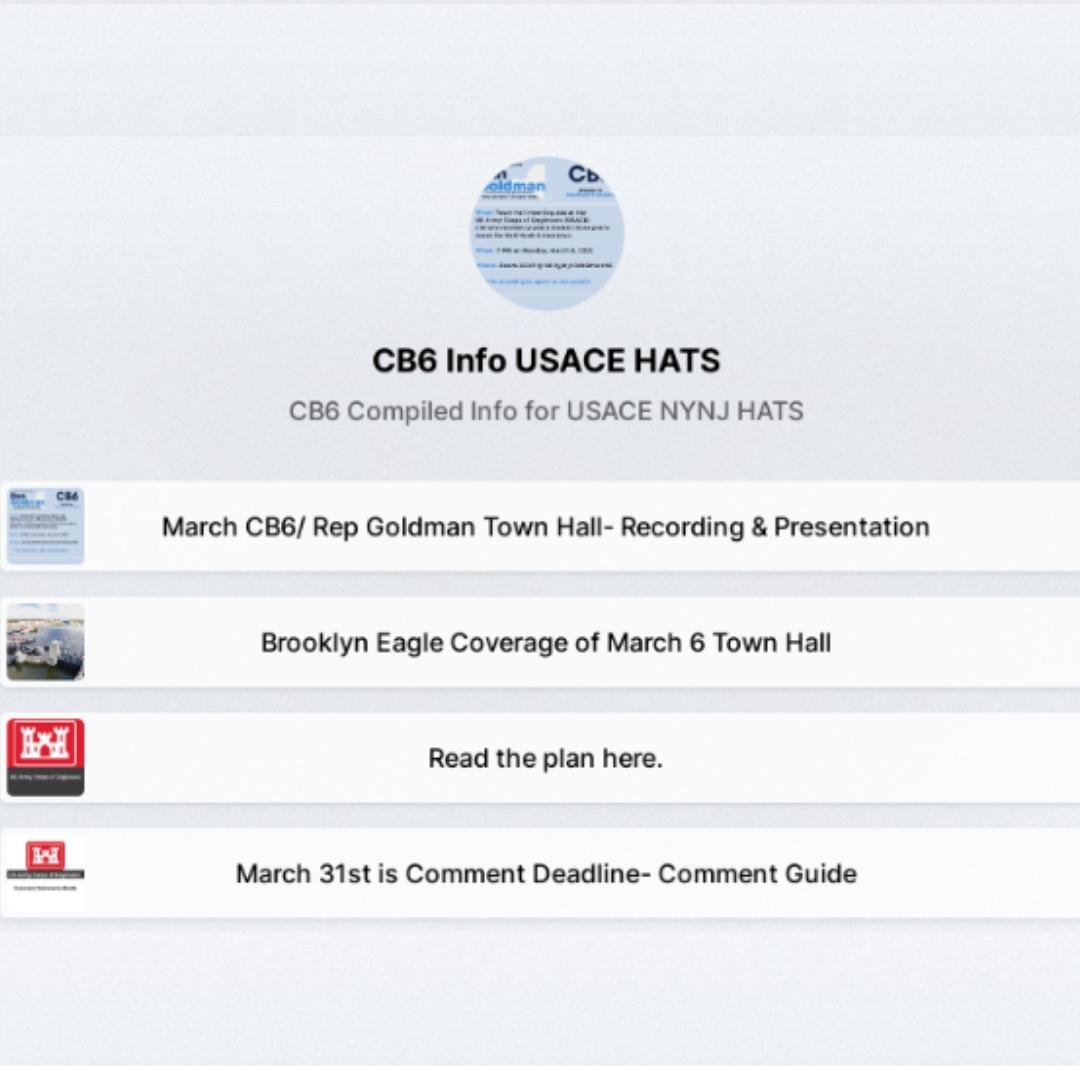
Task: Open the 'Read the plan here.' link
Action: (x=540, y=758)
